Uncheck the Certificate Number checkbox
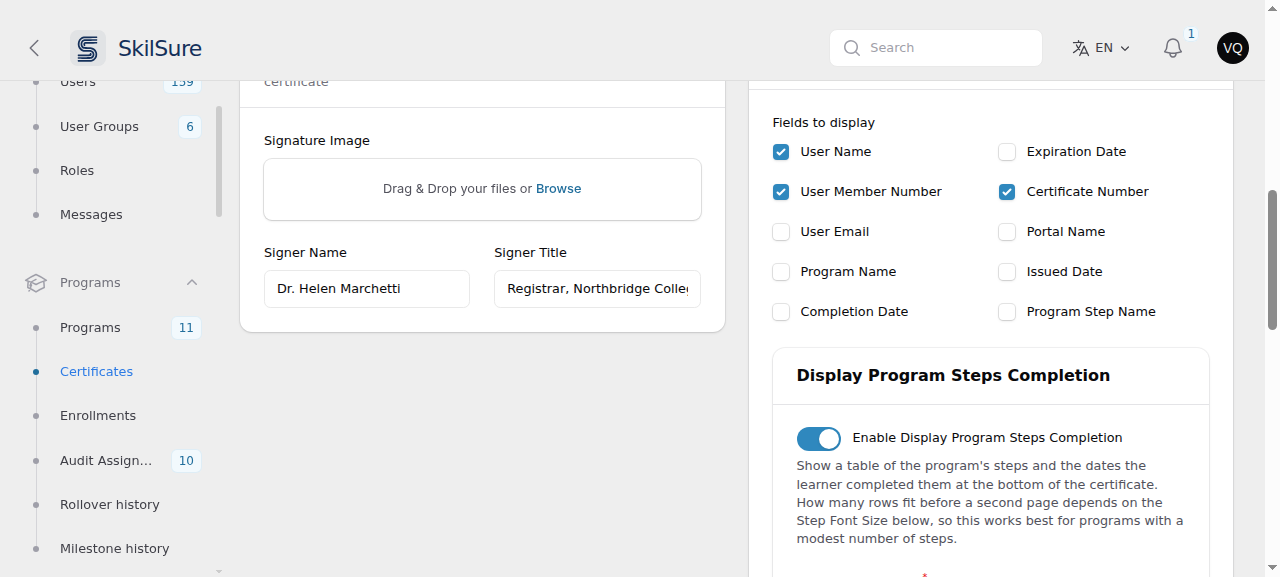Screen dimensions: 1280x577 coord(1007,192)
